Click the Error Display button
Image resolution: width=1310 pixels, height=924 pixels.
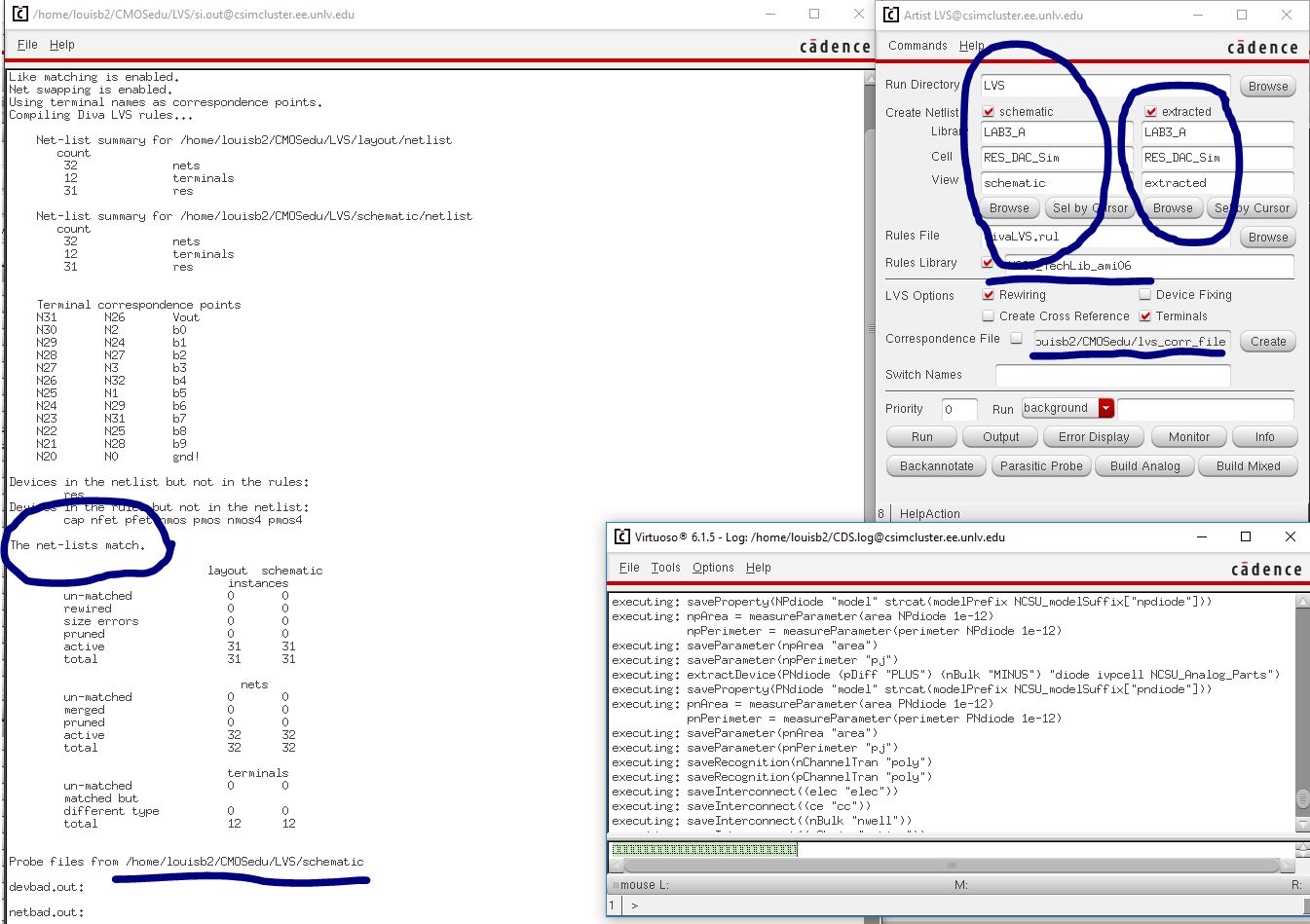1093,437
